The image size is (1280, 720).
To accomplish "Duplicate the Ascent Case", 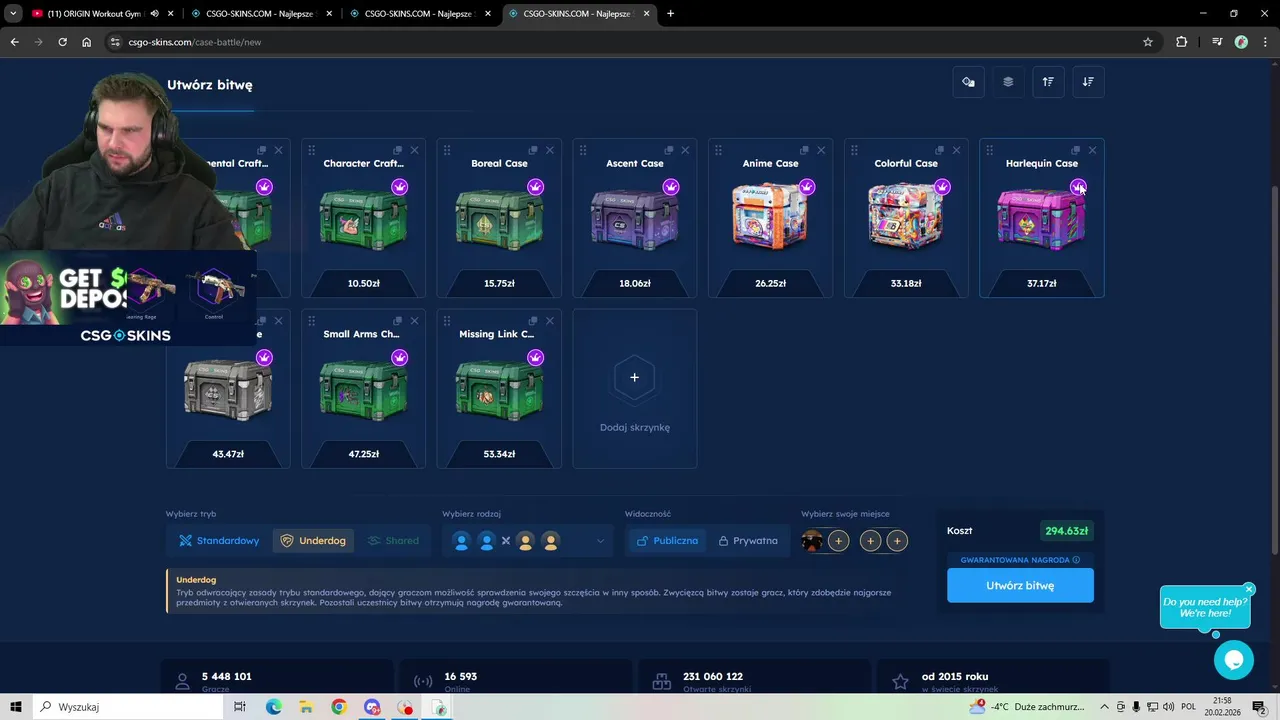I will pos(668,150).
